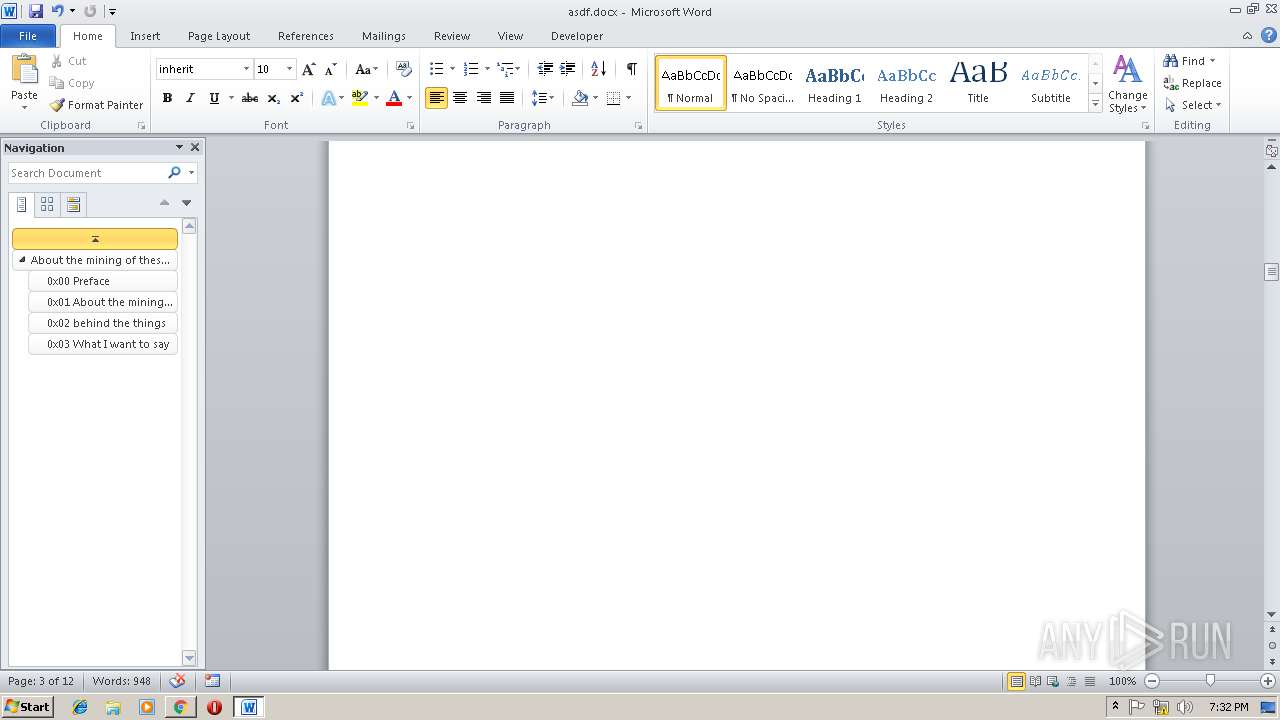Click Decrease Indent icon
The image size is (1280, 720).
click(x=545, y=69)
